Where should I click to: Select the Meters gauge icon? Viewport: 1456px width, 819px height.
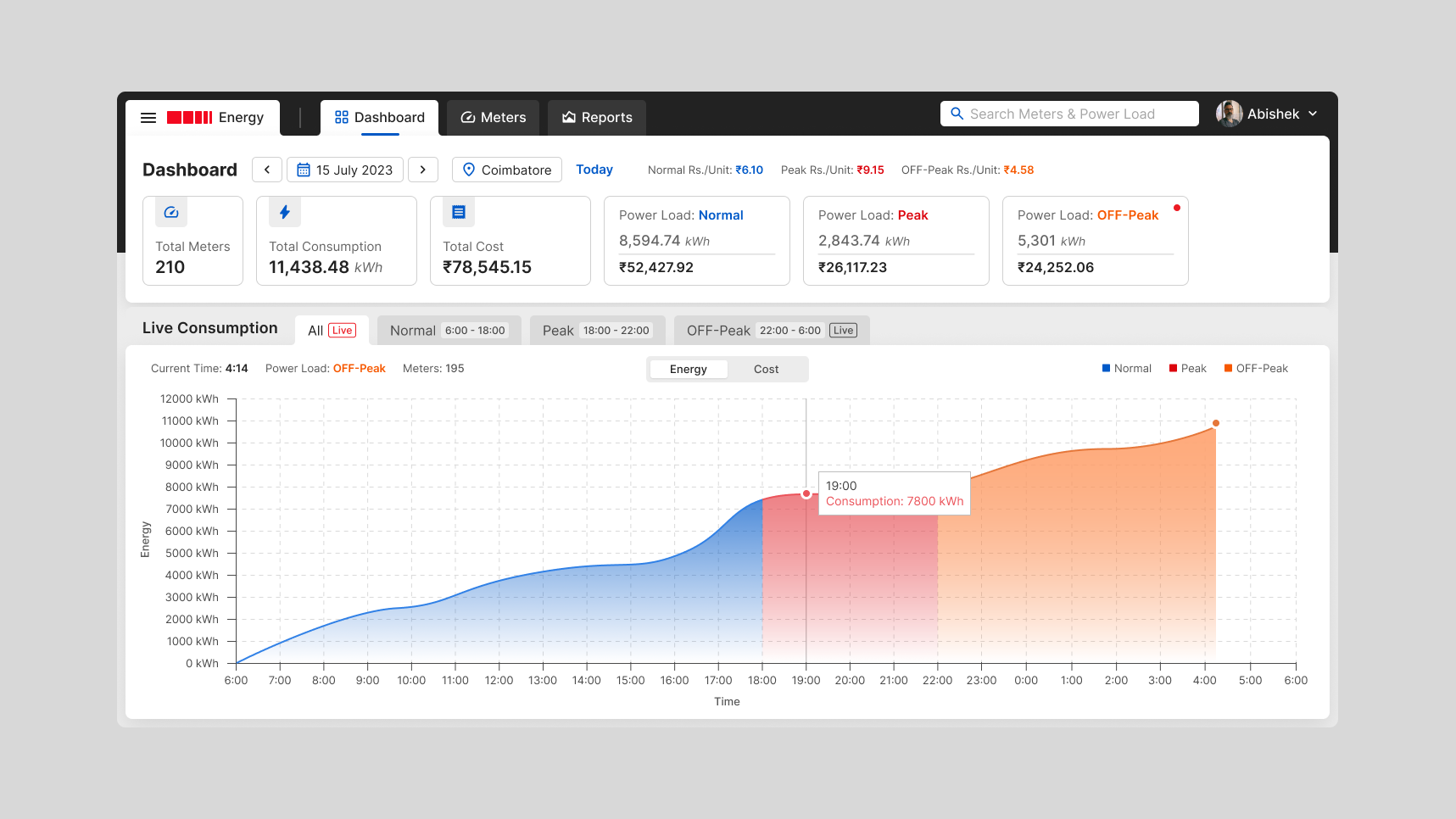[468, 117]
